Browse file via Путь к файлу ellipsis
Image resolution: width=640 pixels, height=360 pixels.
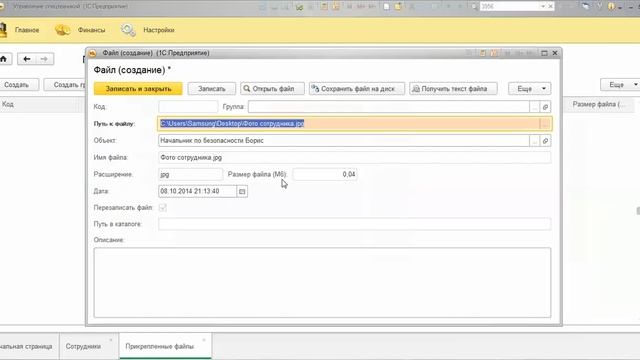pos(545,124)
